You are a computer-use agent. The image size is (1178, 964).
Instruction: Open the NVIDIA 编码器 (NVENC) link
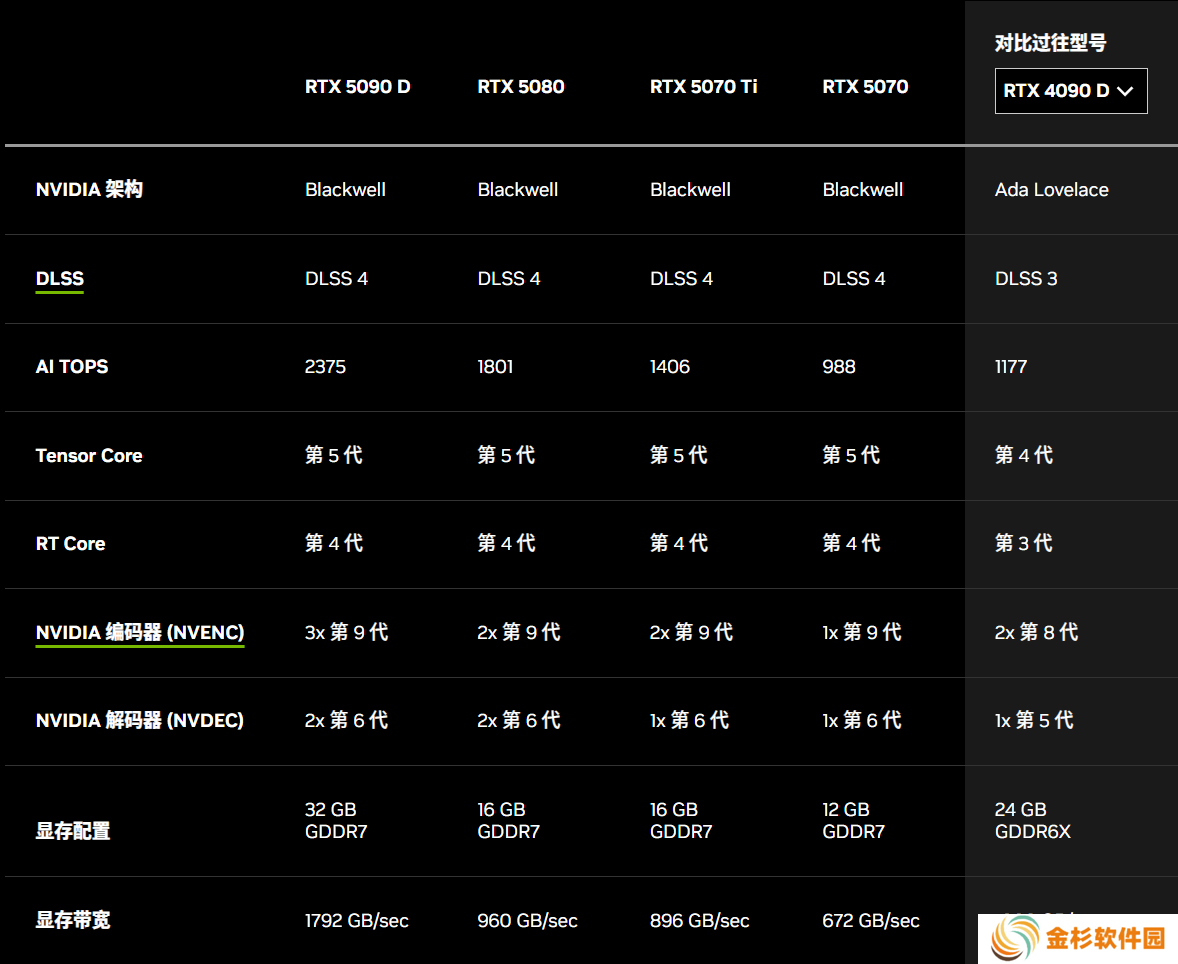[x=140, y=633]
